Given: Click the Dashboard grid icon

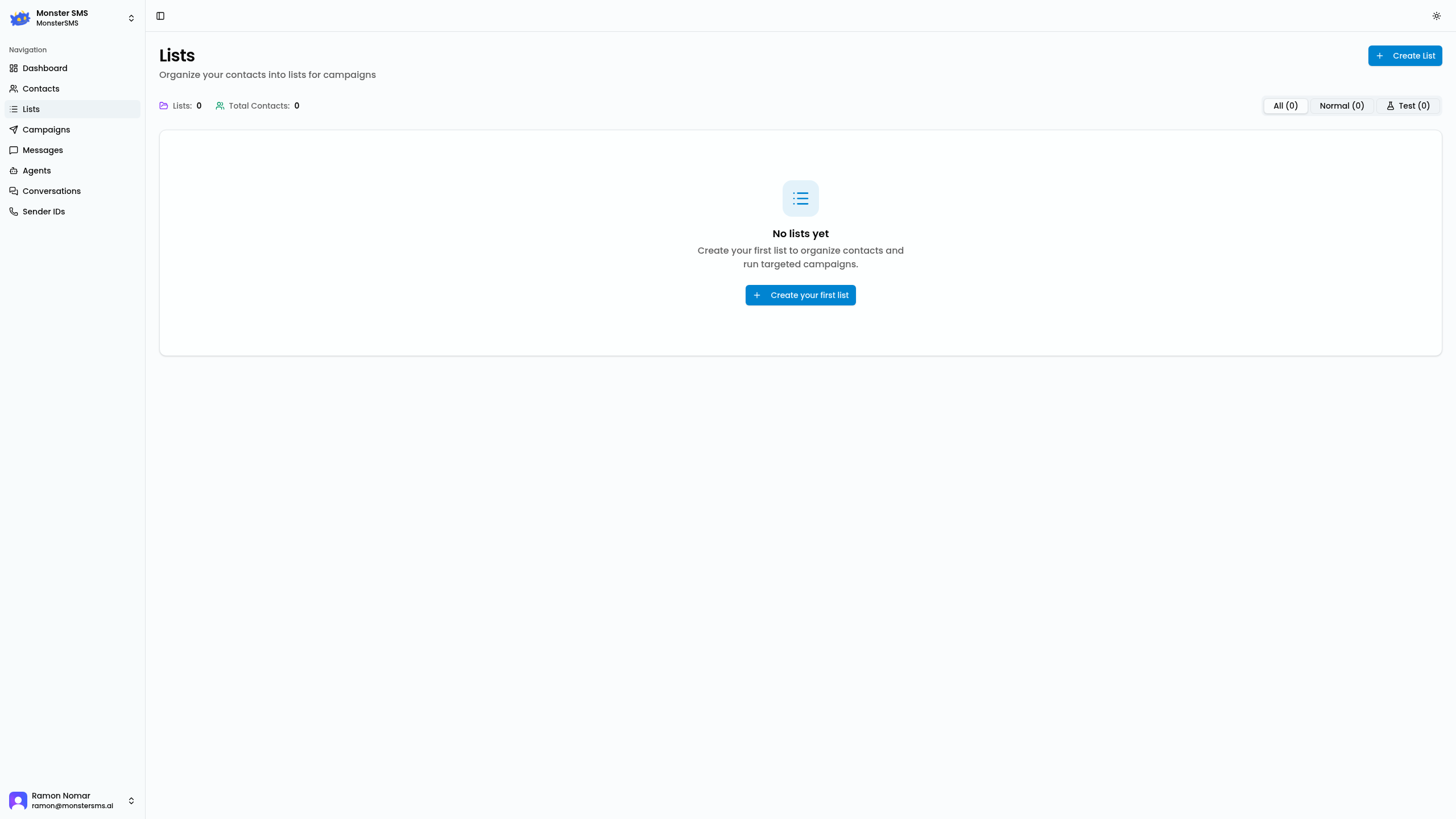Looking at the screenshot, I should pos(14,68).
